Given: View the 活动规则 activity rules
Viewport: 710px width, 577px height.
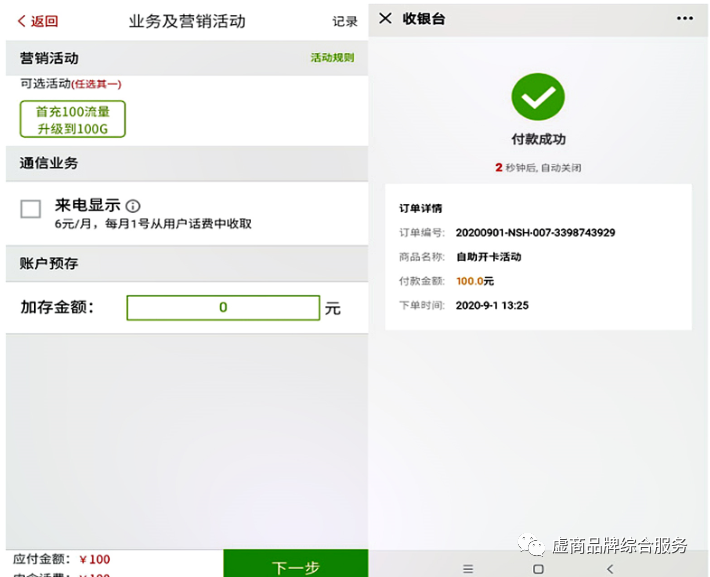Looking at the screenshot, I should 332,58.
